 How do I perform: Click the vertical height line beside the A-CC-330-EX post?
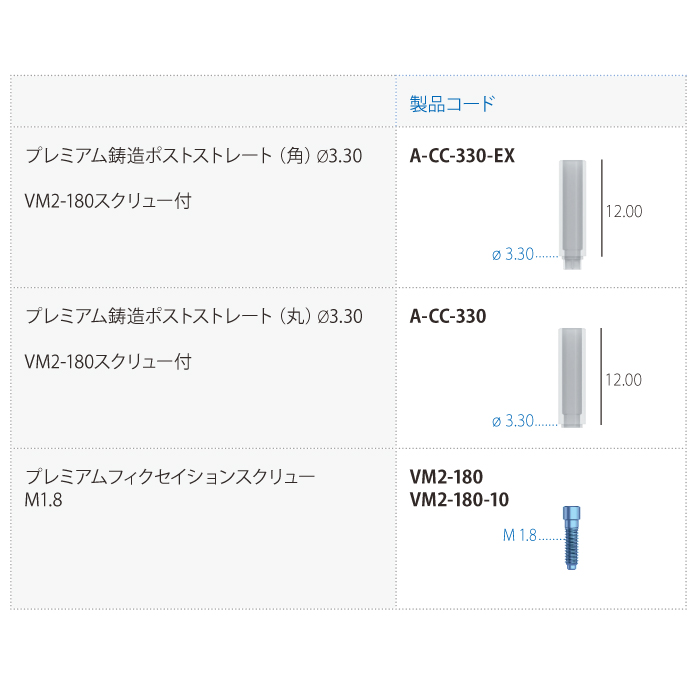coord(601,212)
